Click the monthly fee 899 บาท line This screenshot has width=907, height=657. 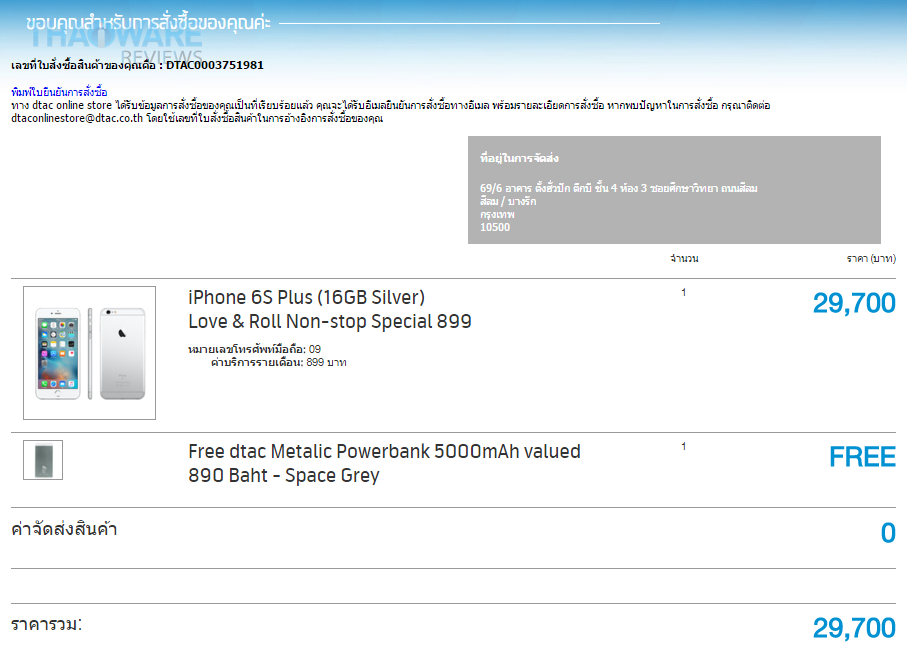pos(278,363)
